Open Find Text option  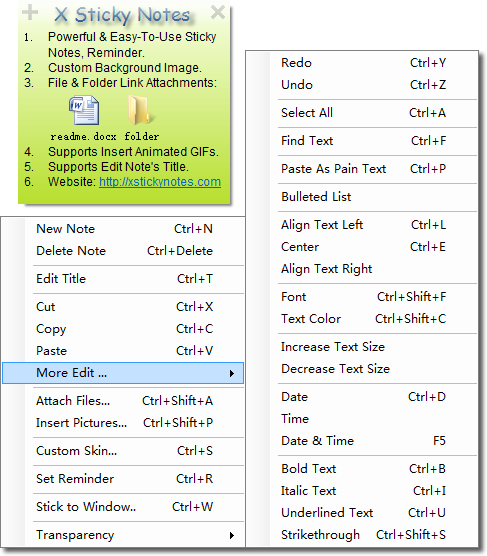pos(363,141)
